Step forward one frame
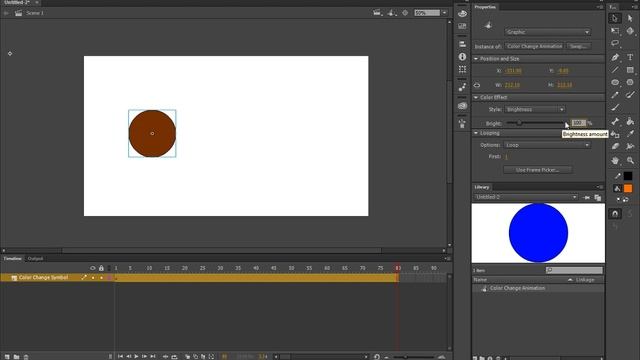The image size is (640, 360). 144,357
